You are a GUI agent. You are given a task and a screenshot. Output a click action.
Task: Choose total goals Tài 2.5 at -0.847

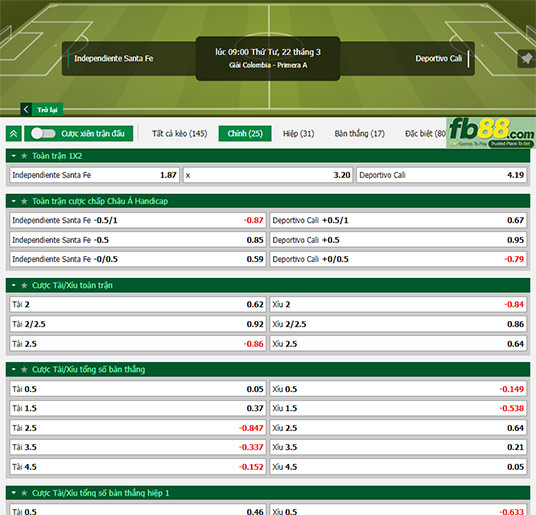(x=138, y=428)
